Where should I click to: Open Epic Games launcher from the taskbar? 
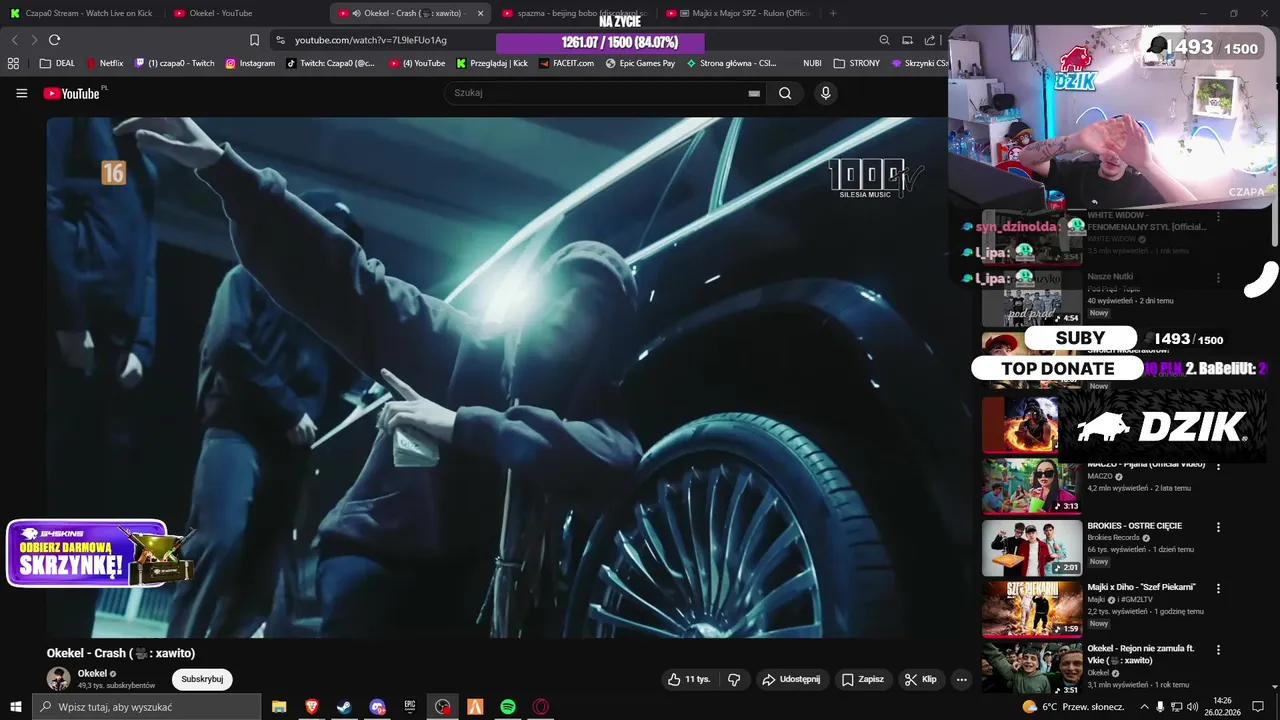tap(409, 707)
